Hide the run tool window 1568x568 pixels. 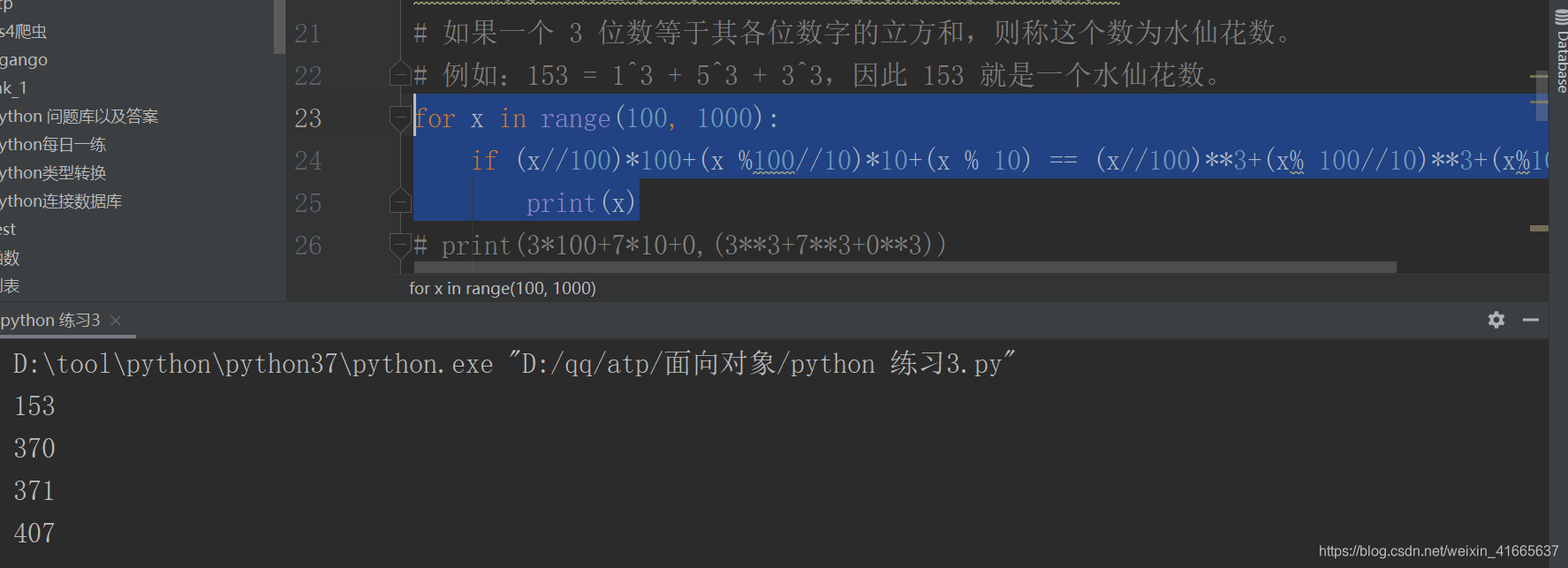1532,320
